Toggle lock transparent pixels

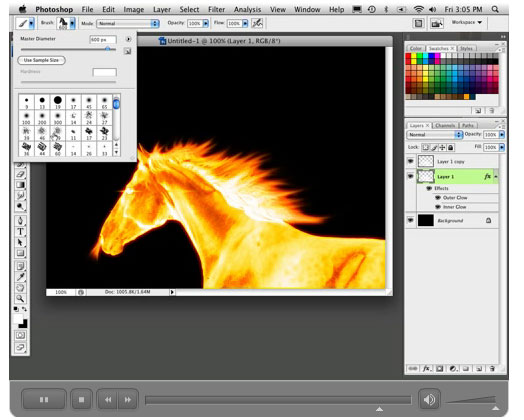pos(425,147)
